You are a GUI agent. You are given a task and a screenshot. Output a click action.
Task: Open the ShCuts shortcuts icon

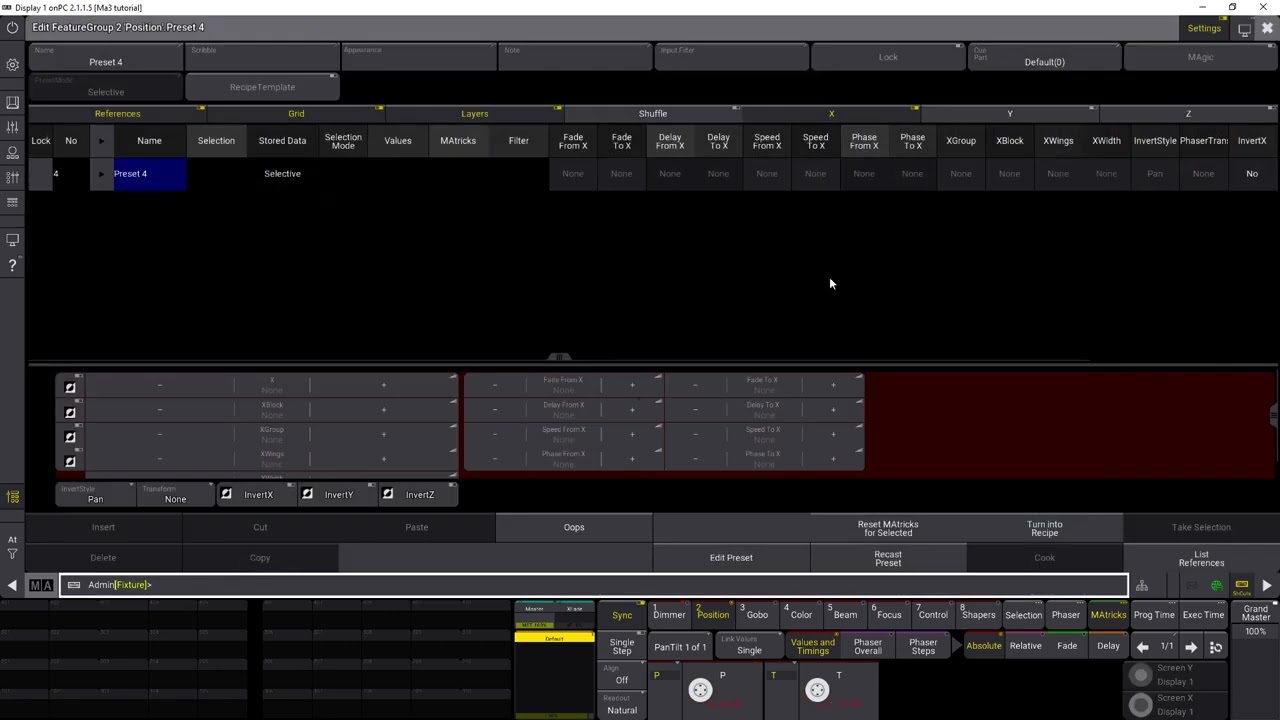coord(1242,586)
